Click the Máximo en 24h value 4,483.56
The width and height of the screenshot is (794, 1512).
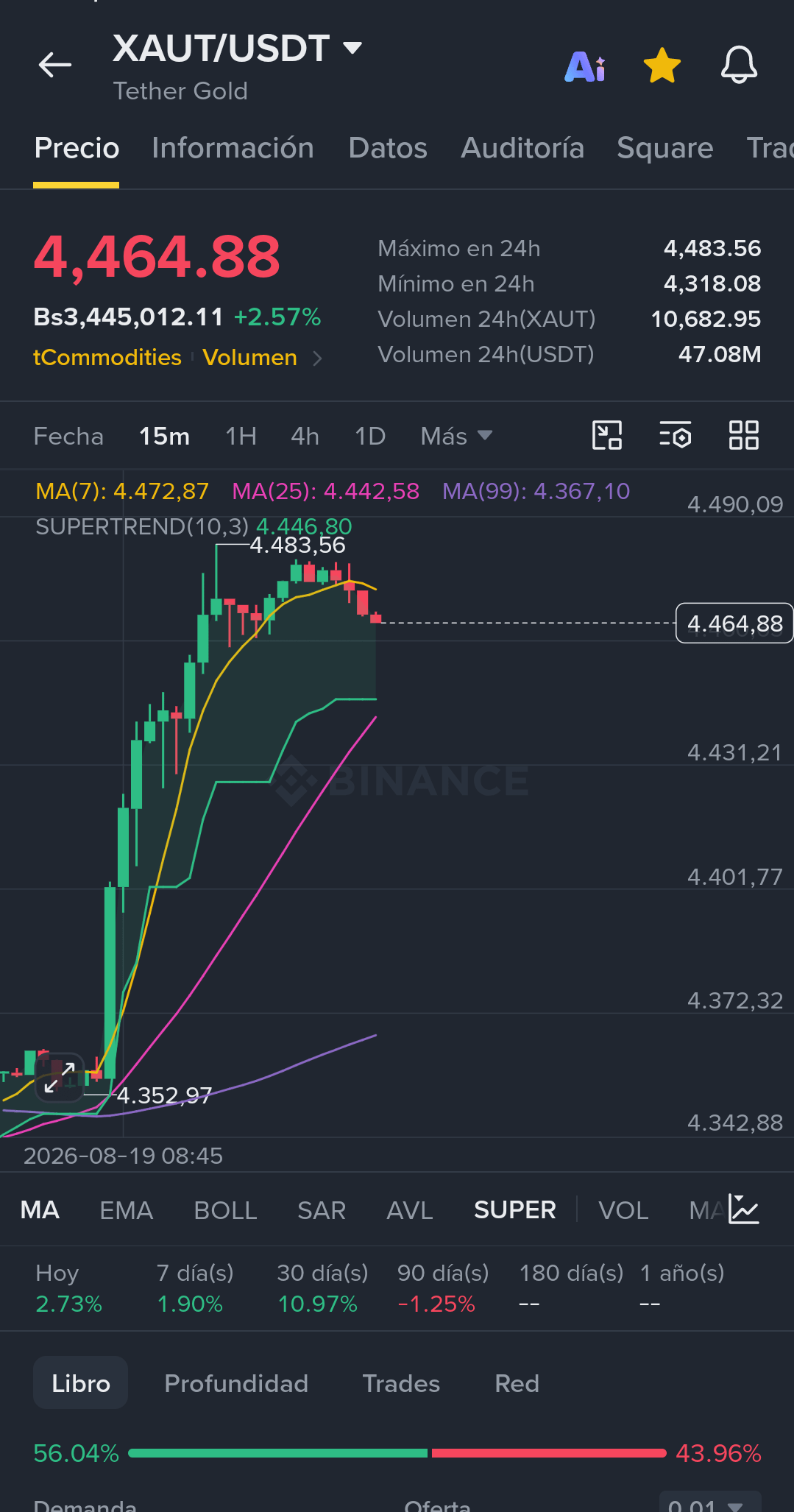[712, 249]
